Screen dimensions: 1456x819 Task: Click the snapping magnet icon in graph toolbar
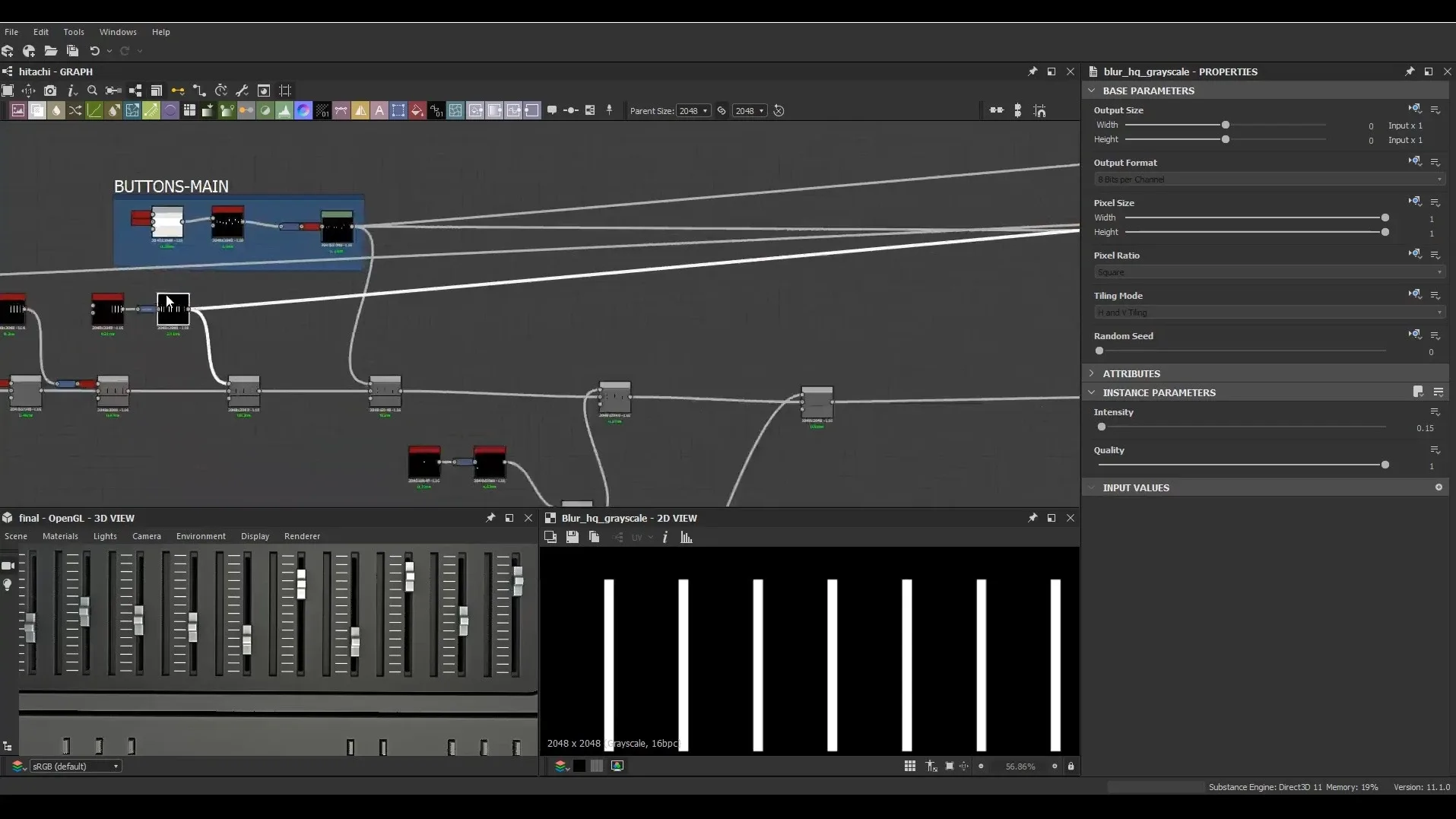(1039, 111)
